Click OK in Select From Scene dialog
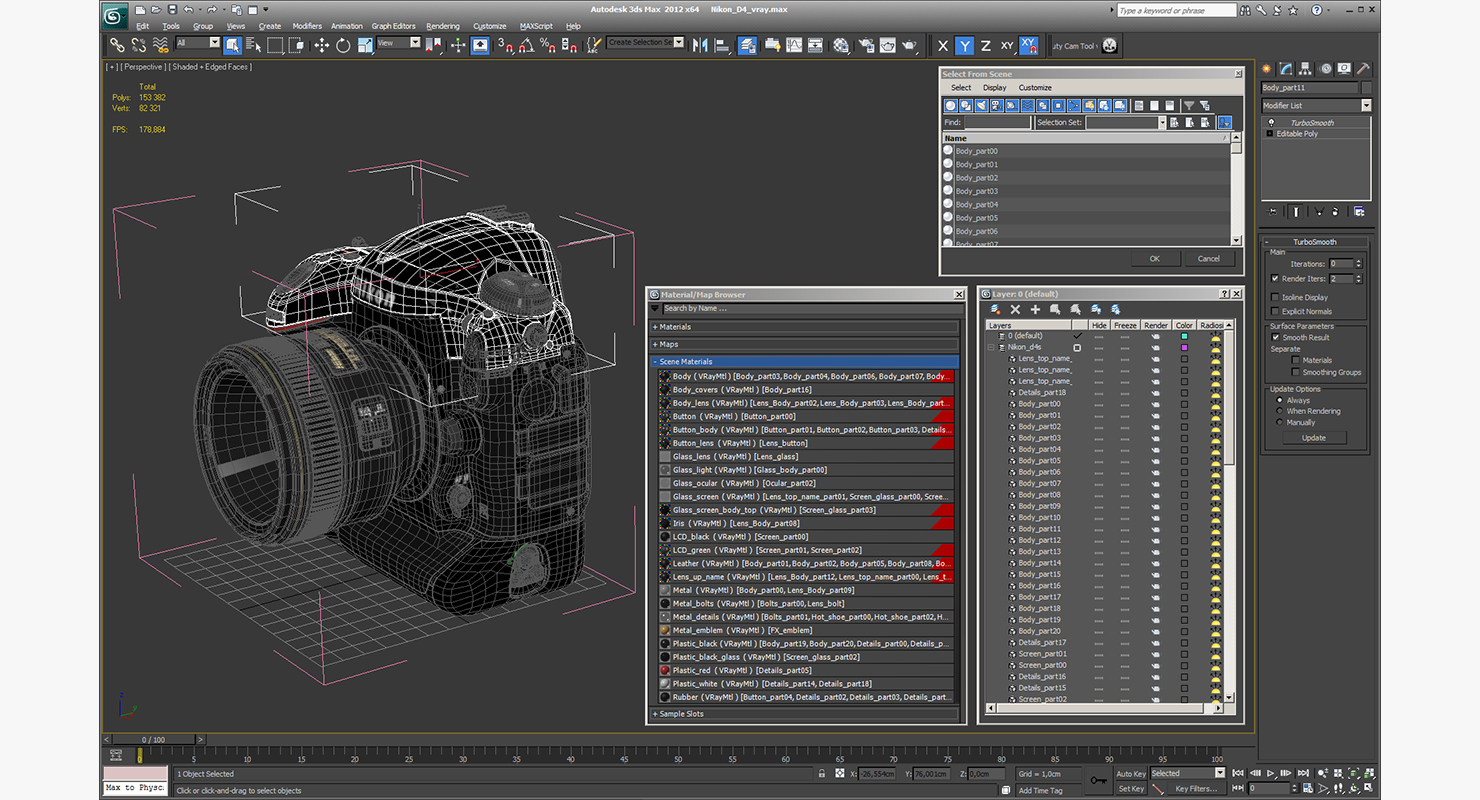Screen dimensions: 1480x800 point(1154,258)
